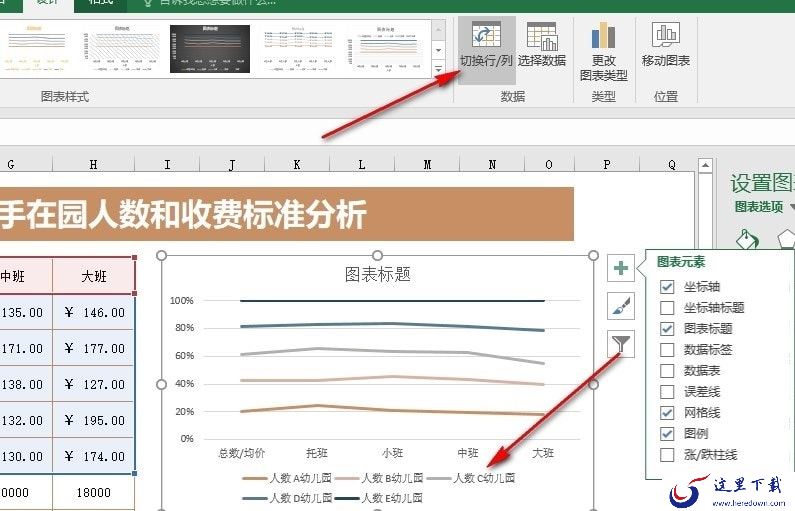Enable the 坐标轴标题 (Axis Titles) checkbox

coord(667,308)
